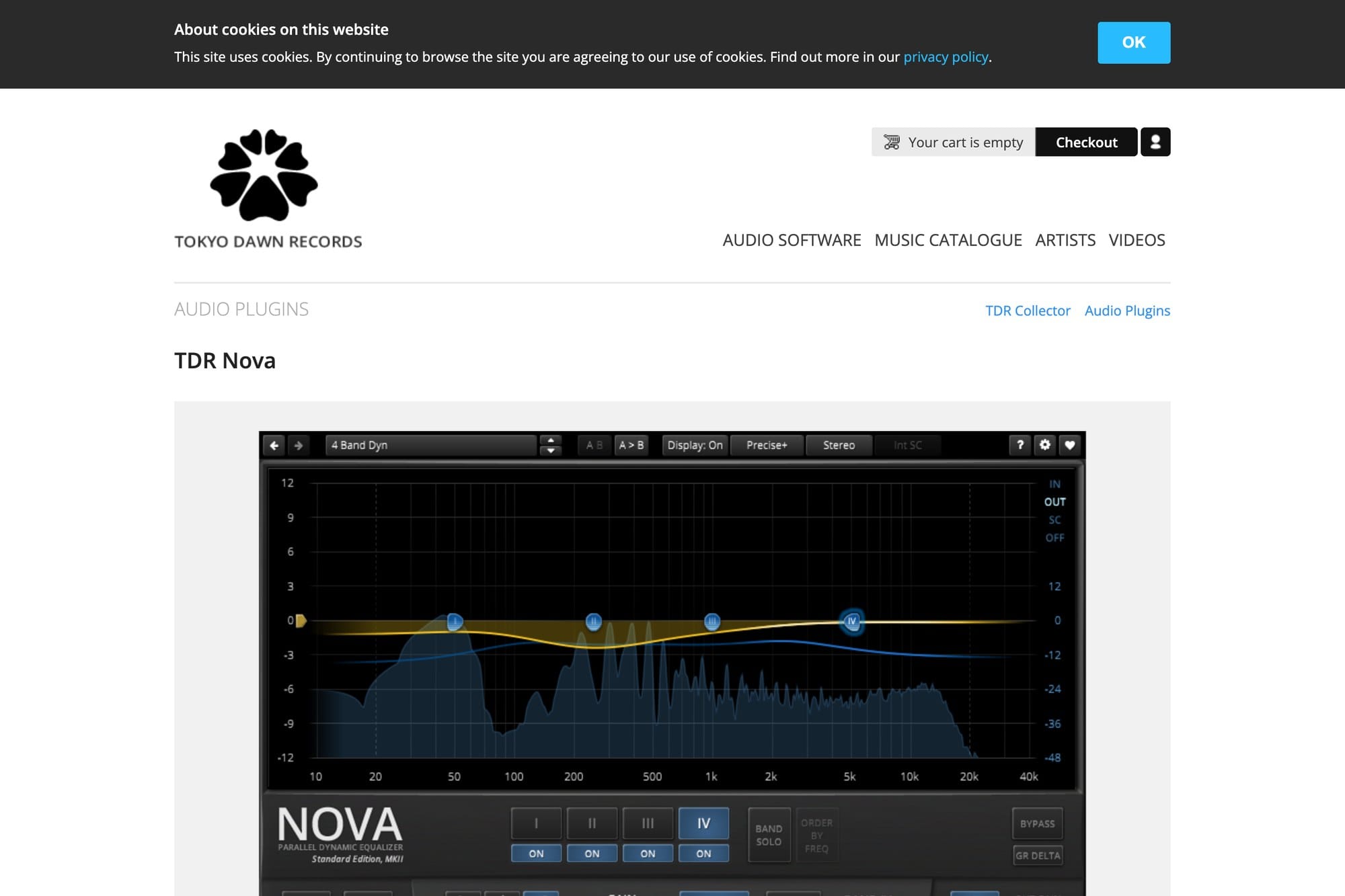The height and width of the screenshot is (896, 1345).
Task: Go to the VIDEOS page
Action: coord(1137,240)
